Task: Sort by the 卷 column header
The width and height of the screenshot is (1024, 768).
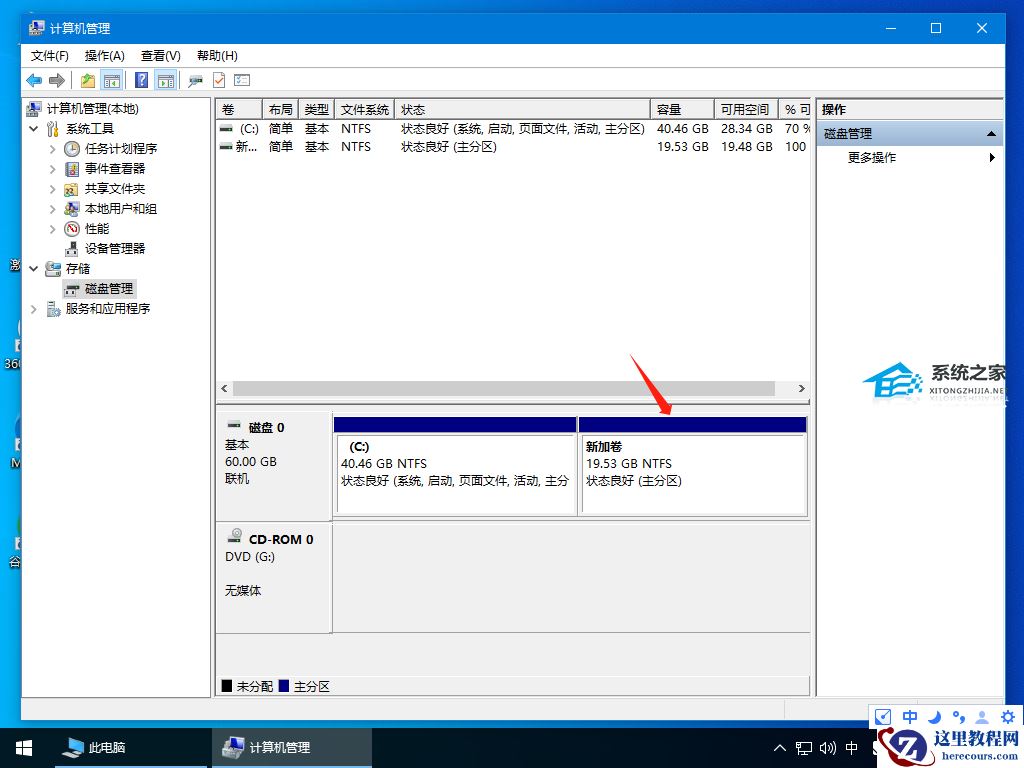Action: [239, 109]
